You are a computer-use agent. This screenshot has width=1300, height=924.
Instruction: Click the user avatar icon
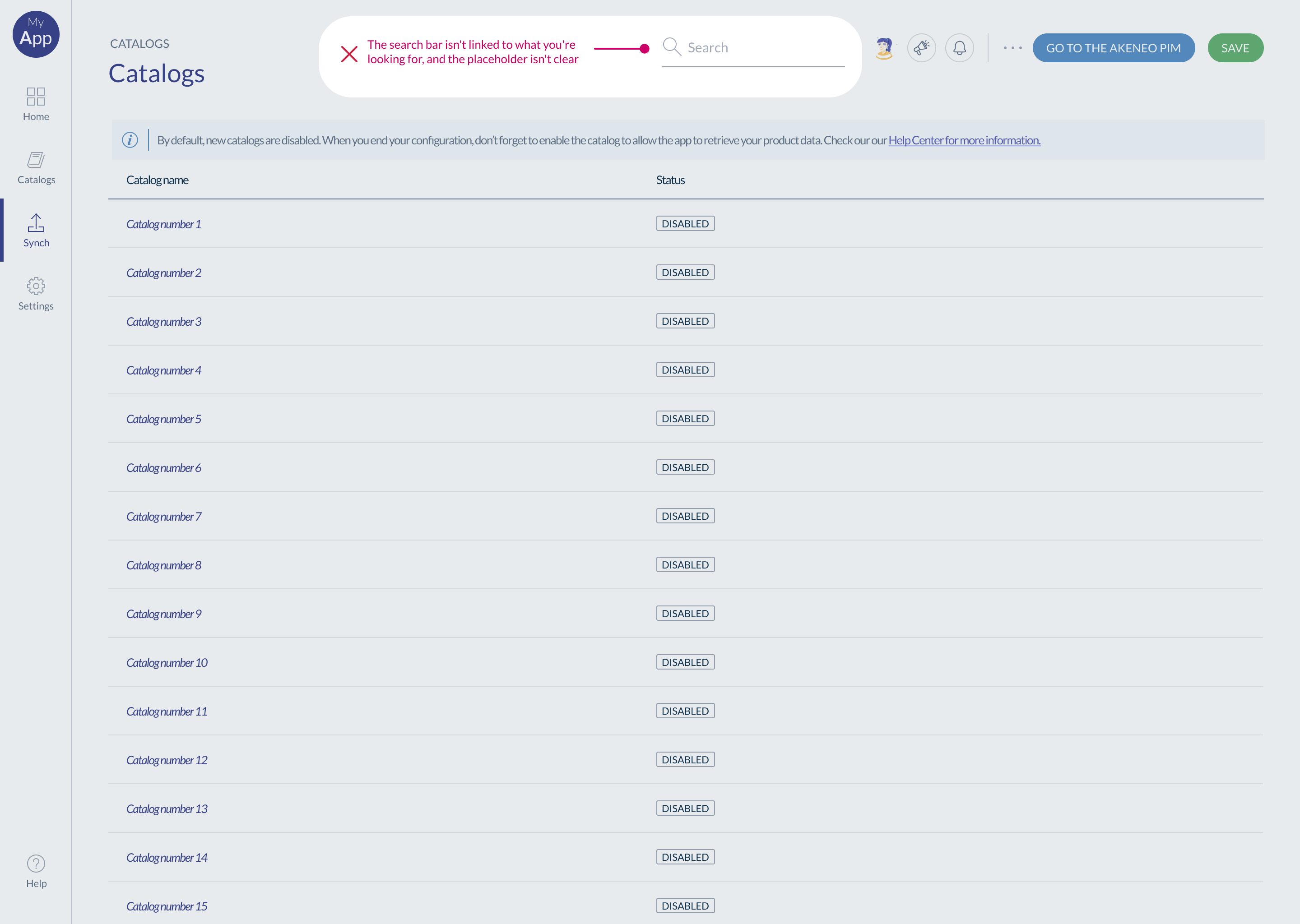pos(884,48)
